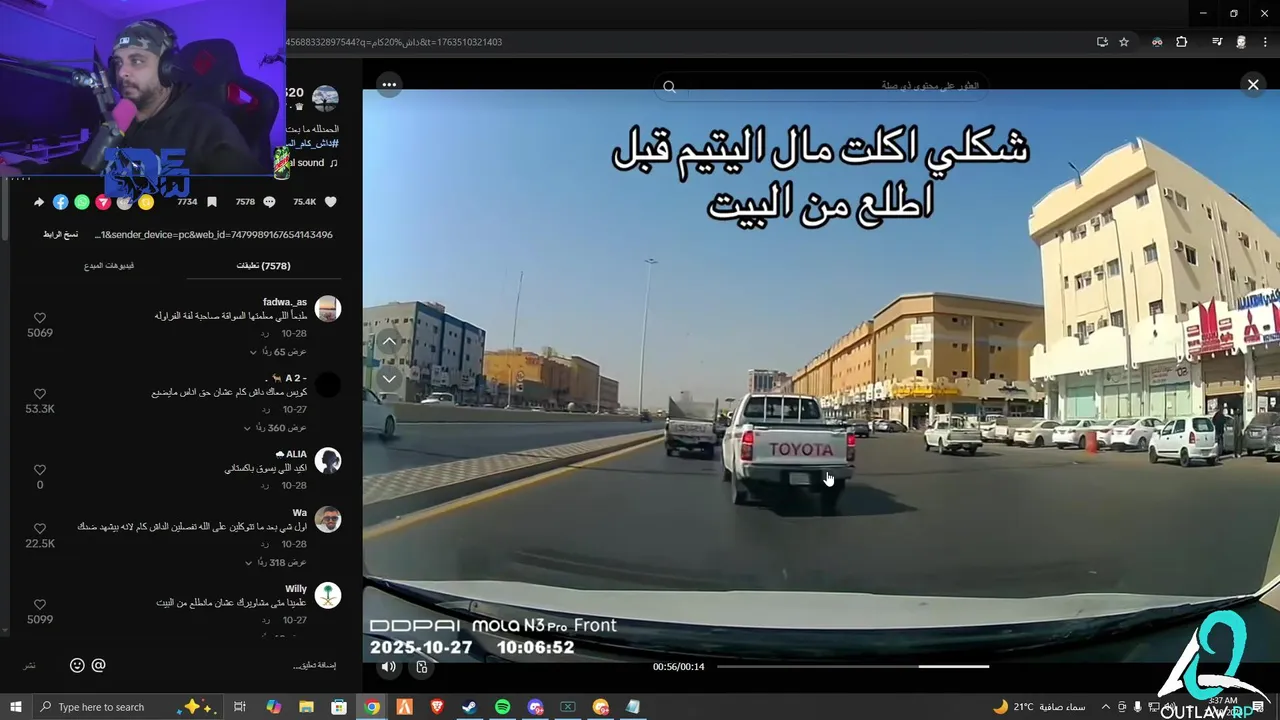Image resolution: width=1280 pixels, height=720 pixels.
Task: Bookmark the video with 7734 saves
Action: (211, 202)
